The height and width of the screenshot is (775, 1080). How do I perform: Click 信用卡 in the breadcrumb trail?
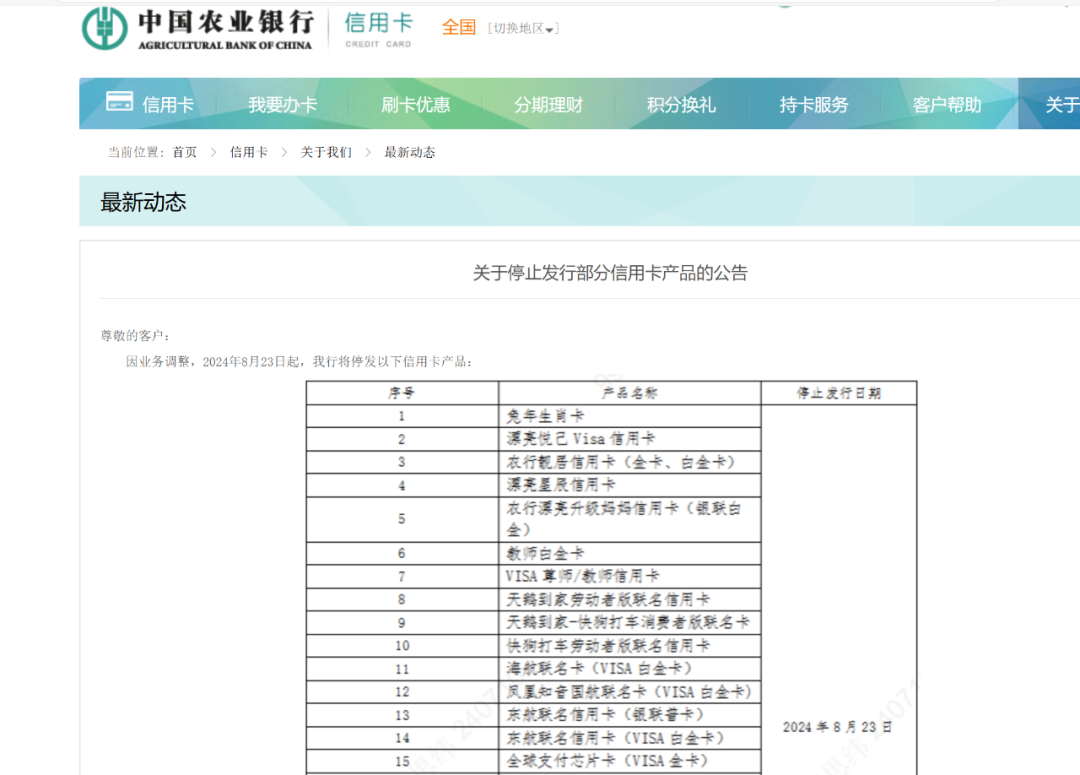tap(248, 152)
